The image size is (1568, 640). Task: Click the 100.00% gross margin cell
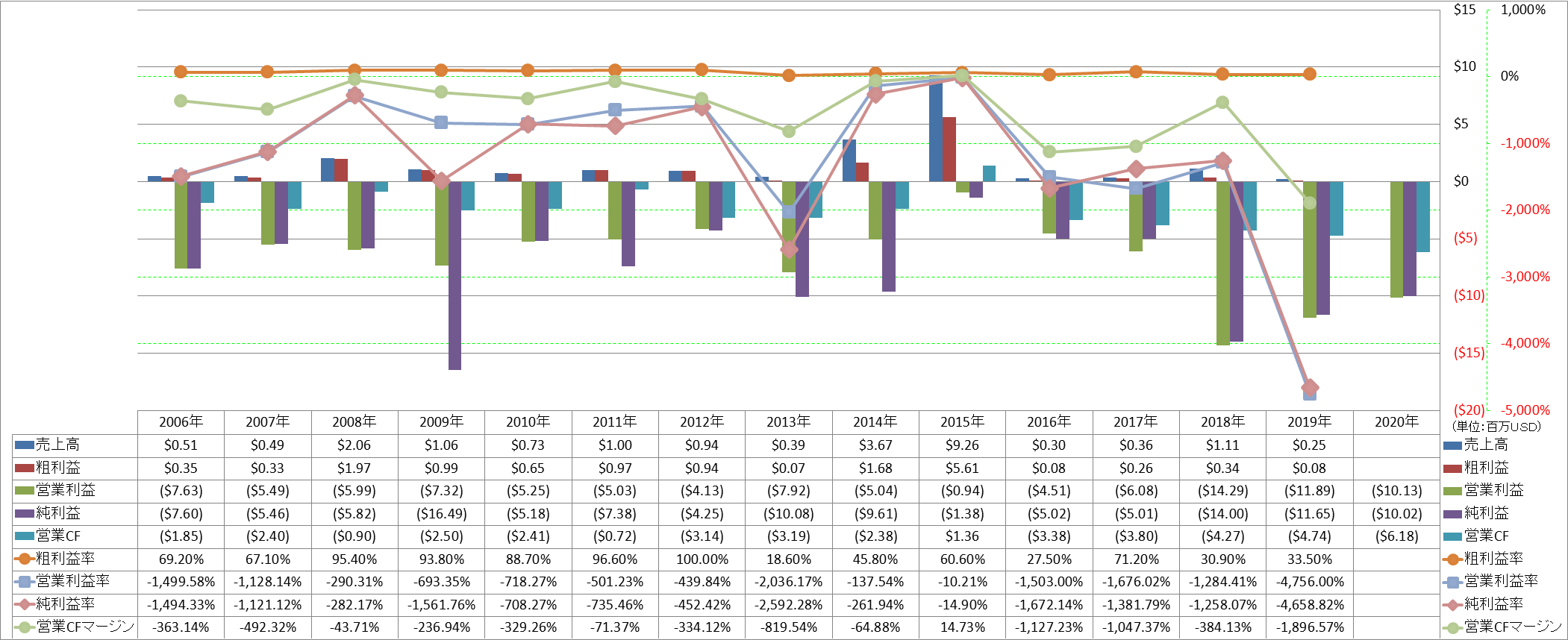click(x=702, y=559)
